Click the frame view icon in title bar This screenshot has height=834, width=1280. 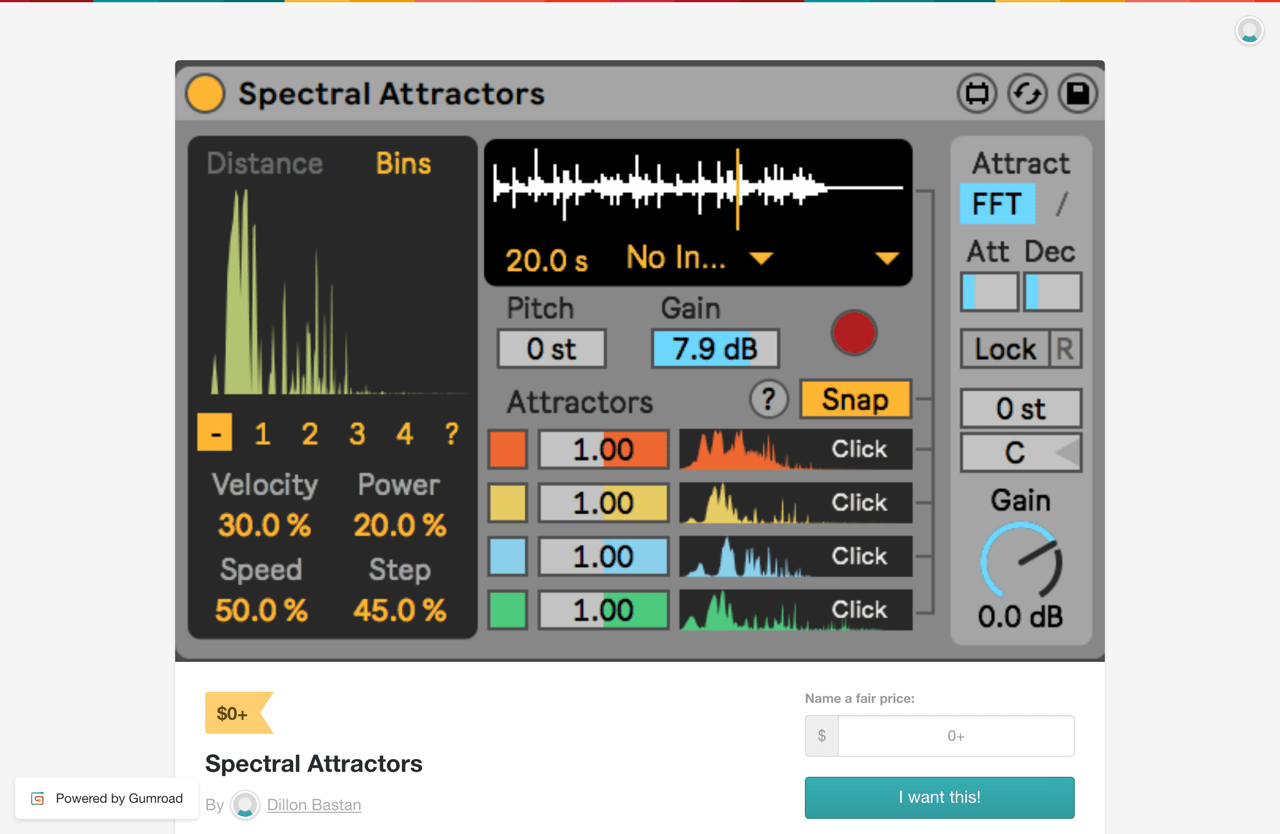click(977, 93)
